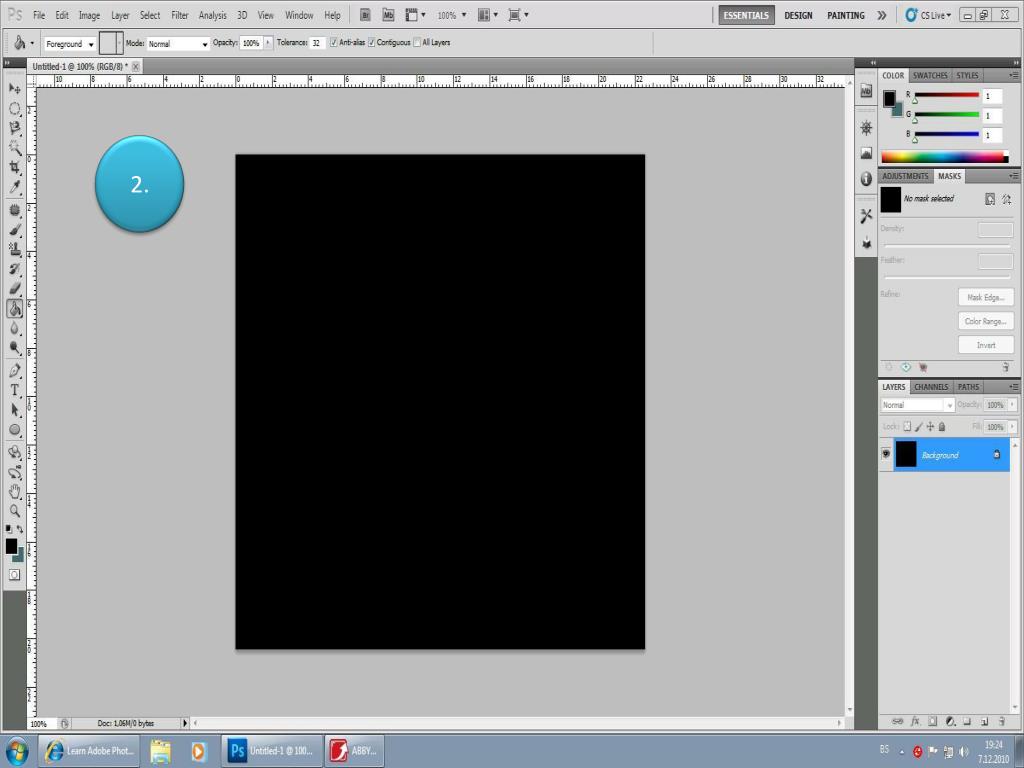
Task: Click the Tolerance input field
Action: (317, 42)
